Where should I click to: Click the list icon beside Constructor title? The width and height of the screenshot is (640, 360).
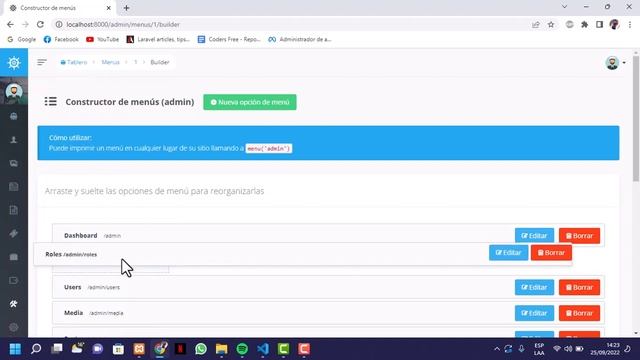click(51, 101)
